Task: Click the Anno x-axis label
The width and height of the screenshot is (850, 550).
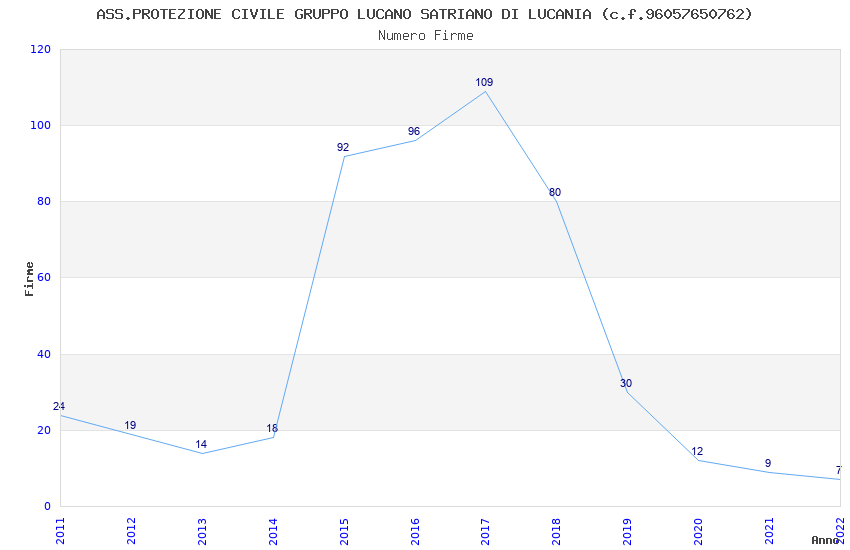Action: (825, 540)
